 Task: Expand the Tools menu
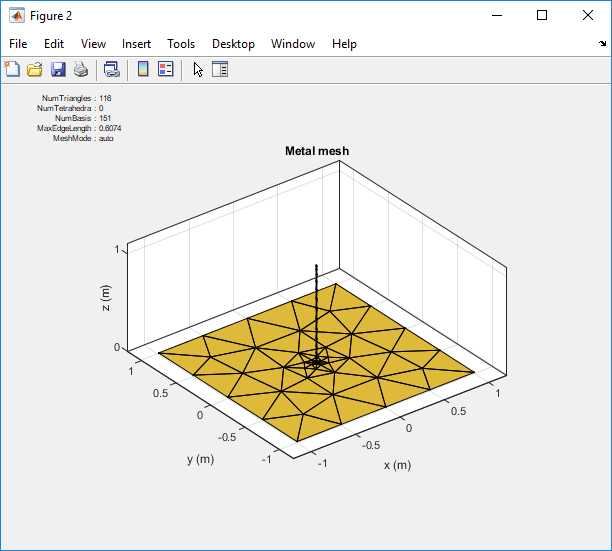[x=181, y=44]
